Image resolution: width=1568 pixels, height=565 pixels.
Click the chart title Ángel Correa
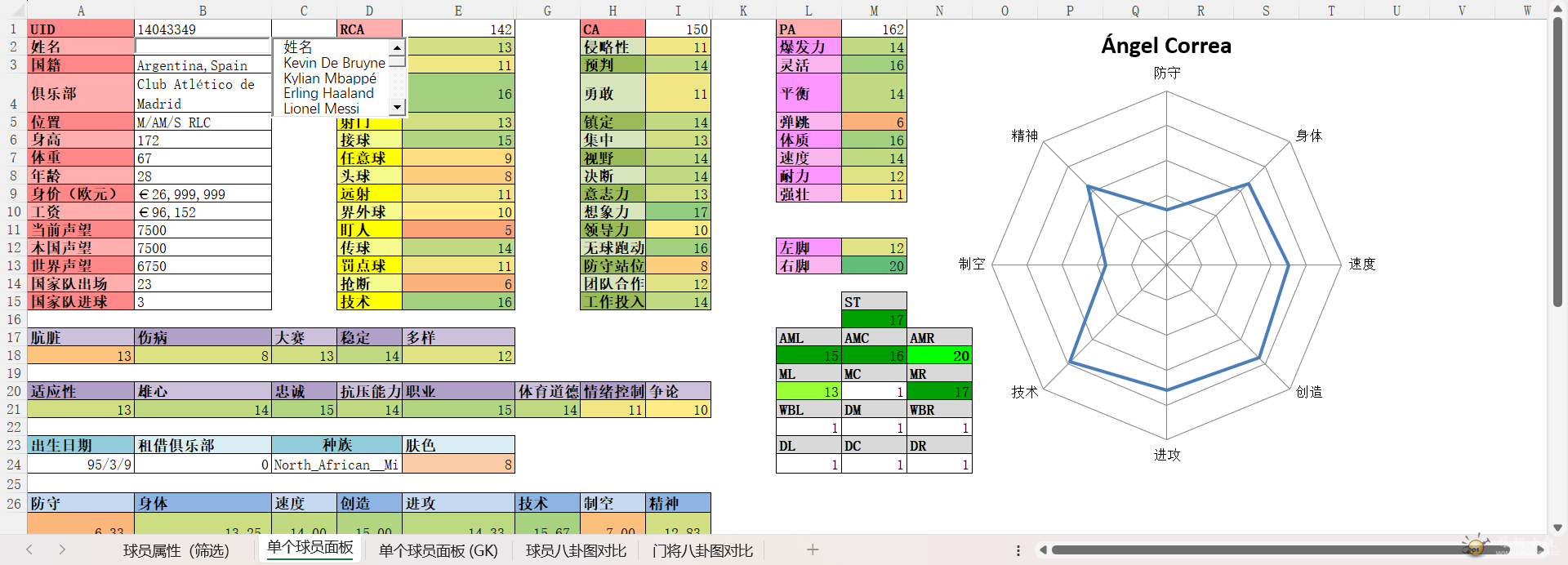[x=1166, y=45]
